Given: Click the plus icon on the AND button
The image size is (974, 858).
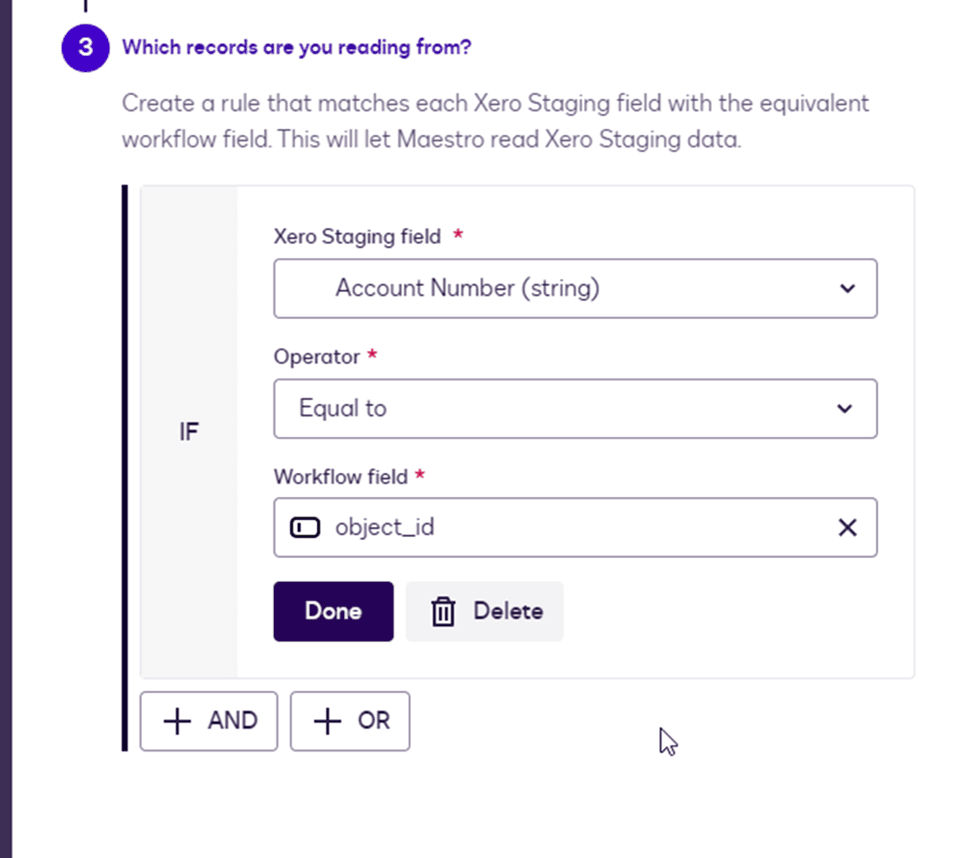Looking at the screenshot, I should [x=177, y=721].
